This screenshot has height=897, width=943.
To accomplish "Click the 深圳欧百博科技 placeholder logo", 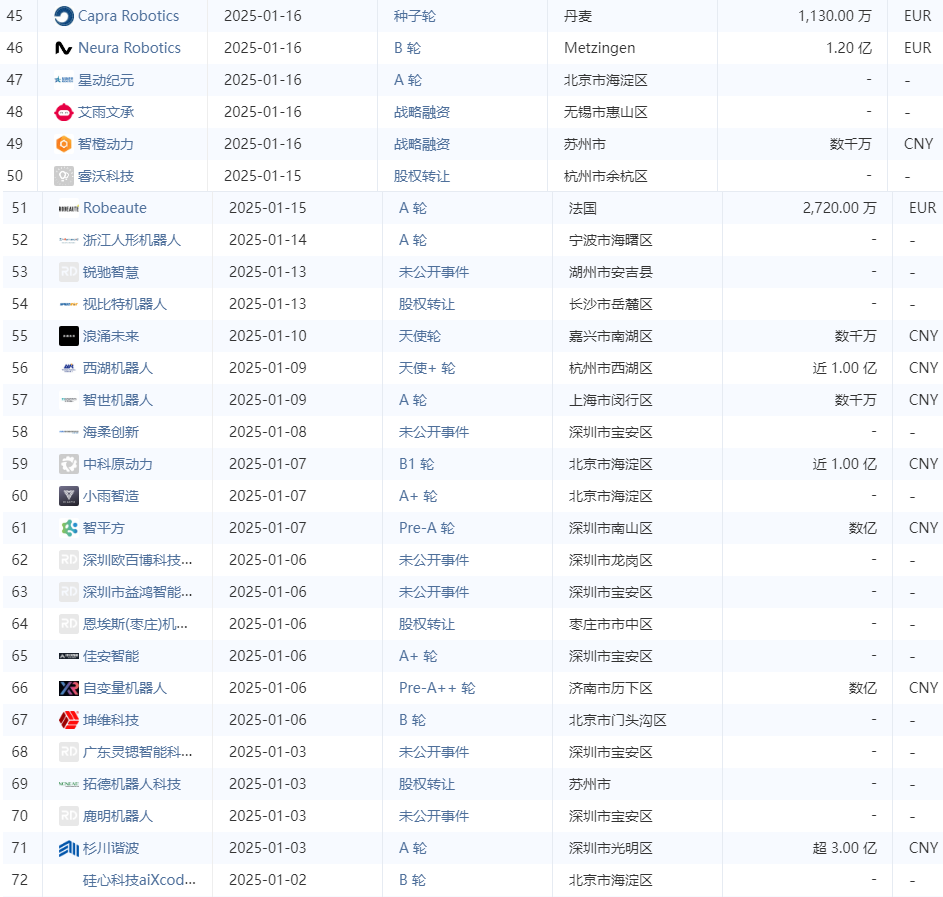I will (69, 560).
